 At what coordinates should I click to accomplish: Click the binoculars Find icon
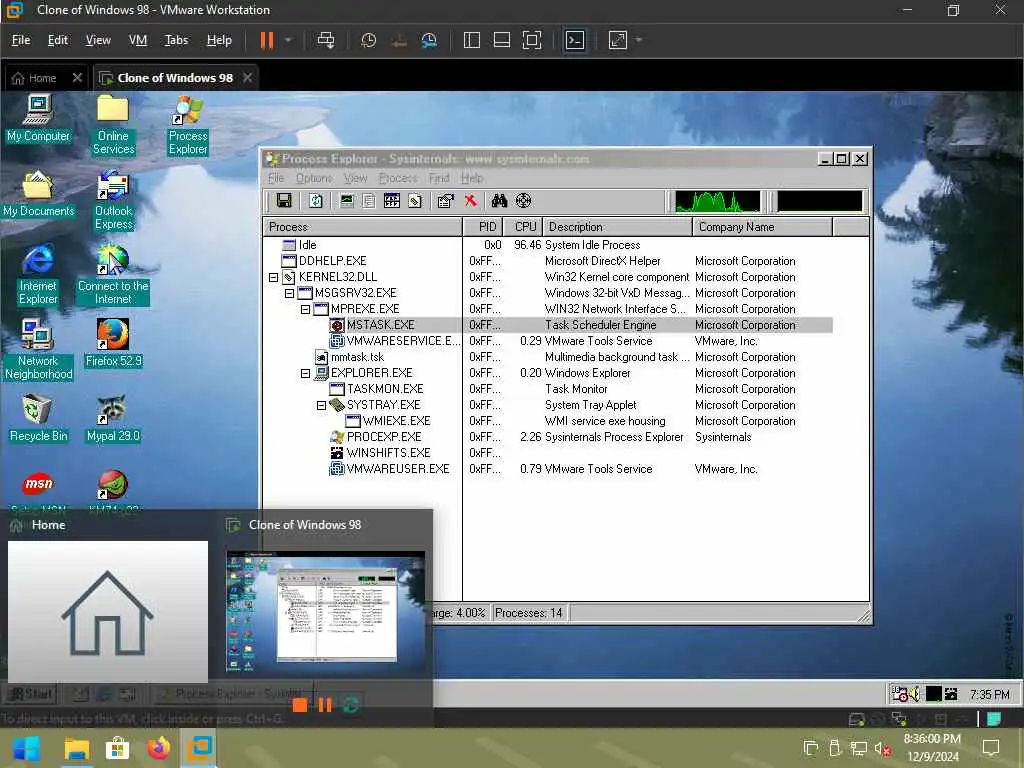point(500,200)
